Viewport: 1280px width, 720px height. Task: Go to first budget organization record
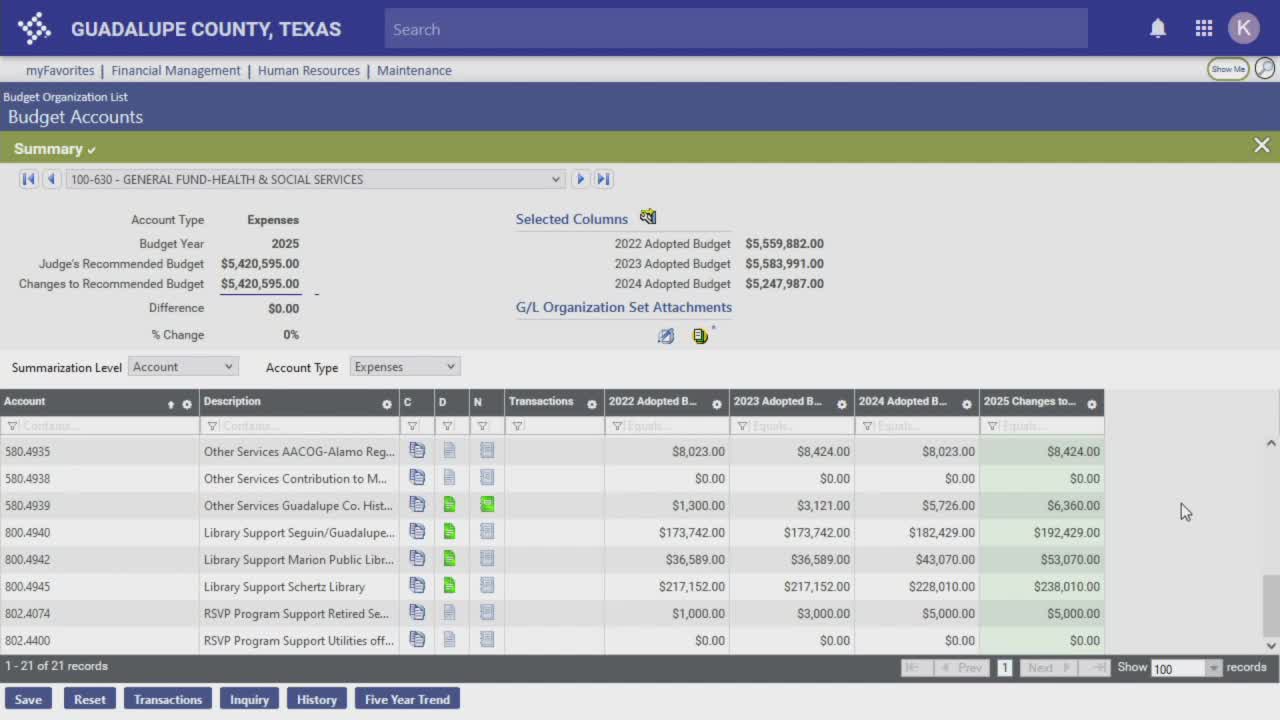coord(28,179)
